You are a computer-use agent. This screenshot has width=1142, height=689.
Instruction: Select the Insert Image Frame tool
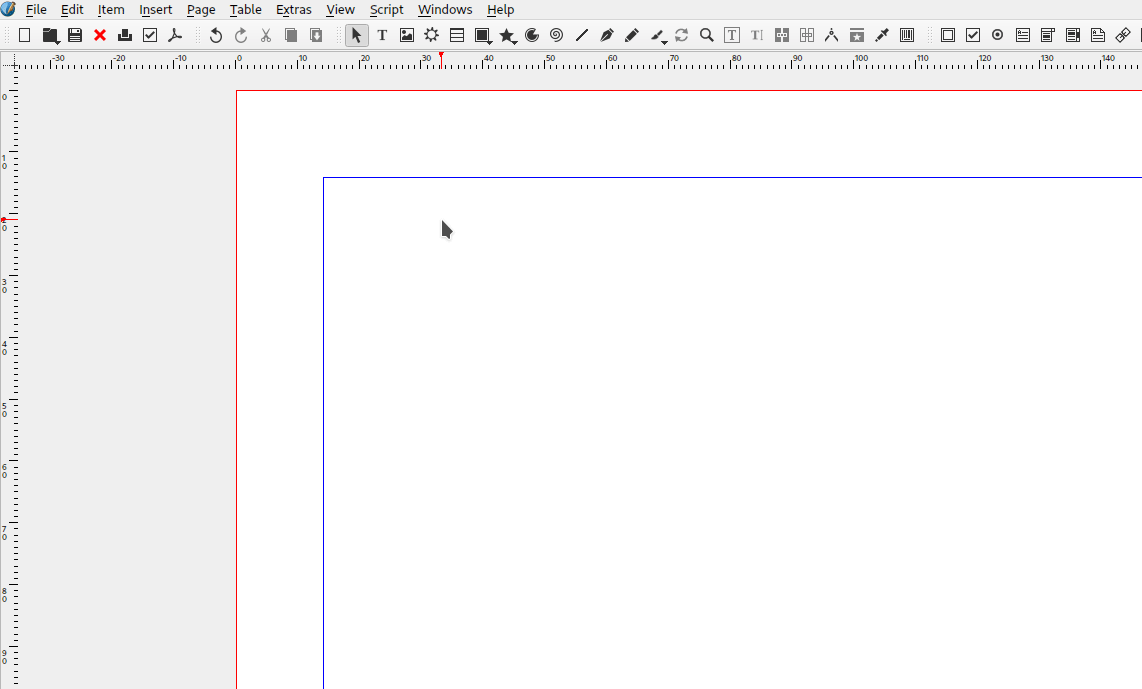tap(406, 34)
